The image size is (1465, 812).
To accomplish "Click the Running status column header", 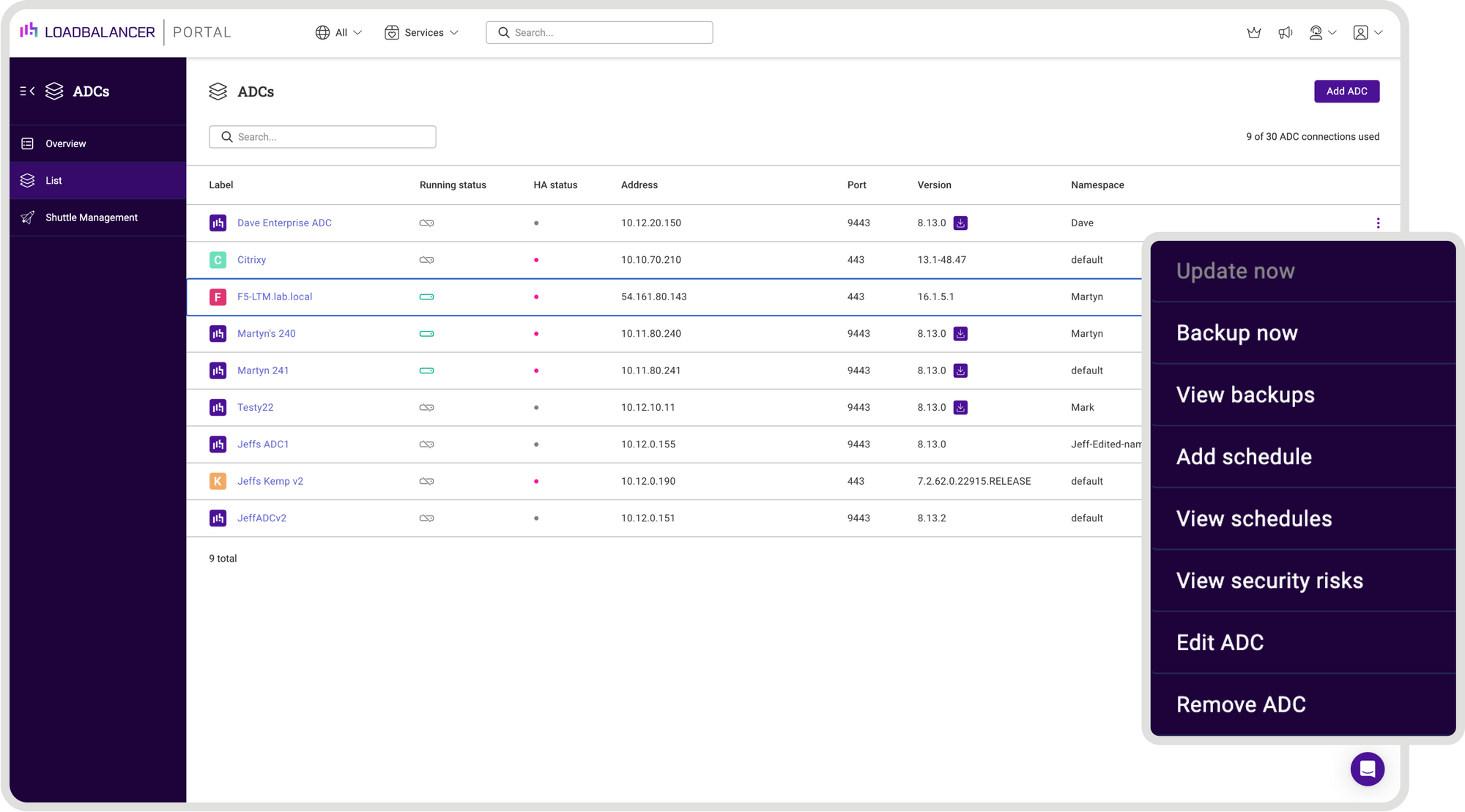I will (x=453, y=185).
